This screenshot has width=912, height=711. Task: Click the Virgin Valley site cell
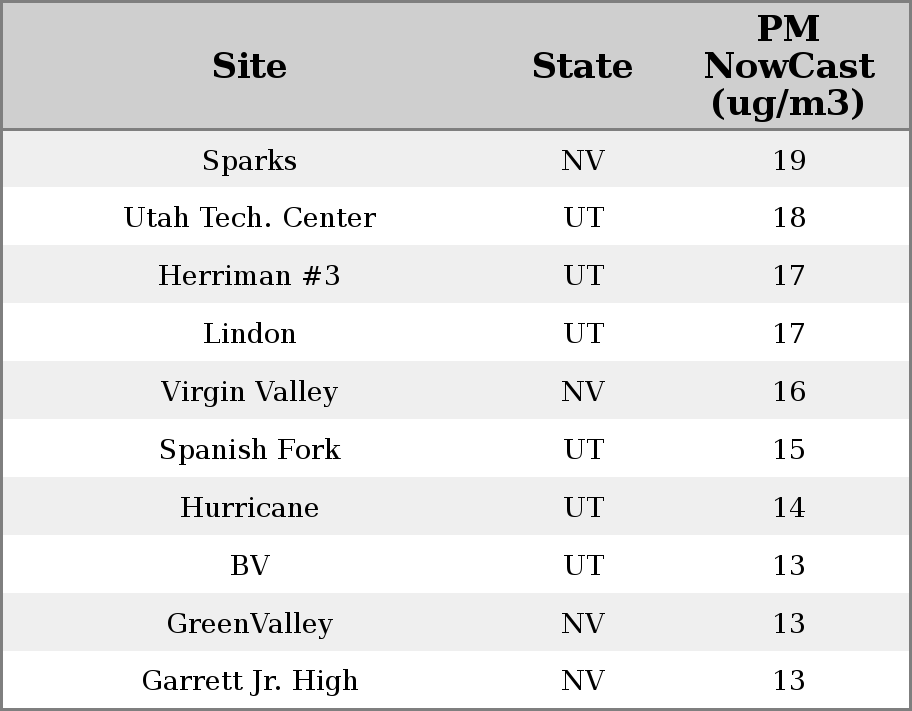[249, 392]
